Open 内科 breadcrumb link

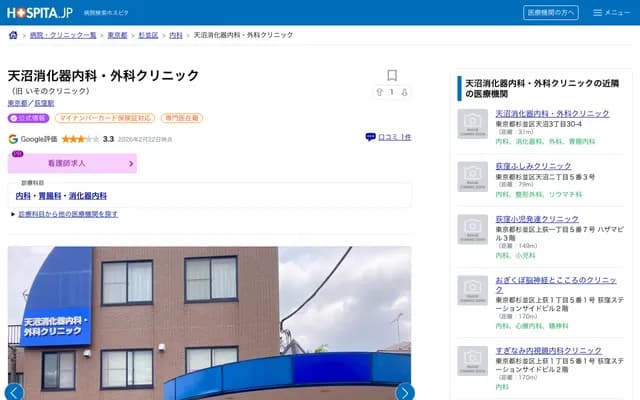tap(176, 35)
